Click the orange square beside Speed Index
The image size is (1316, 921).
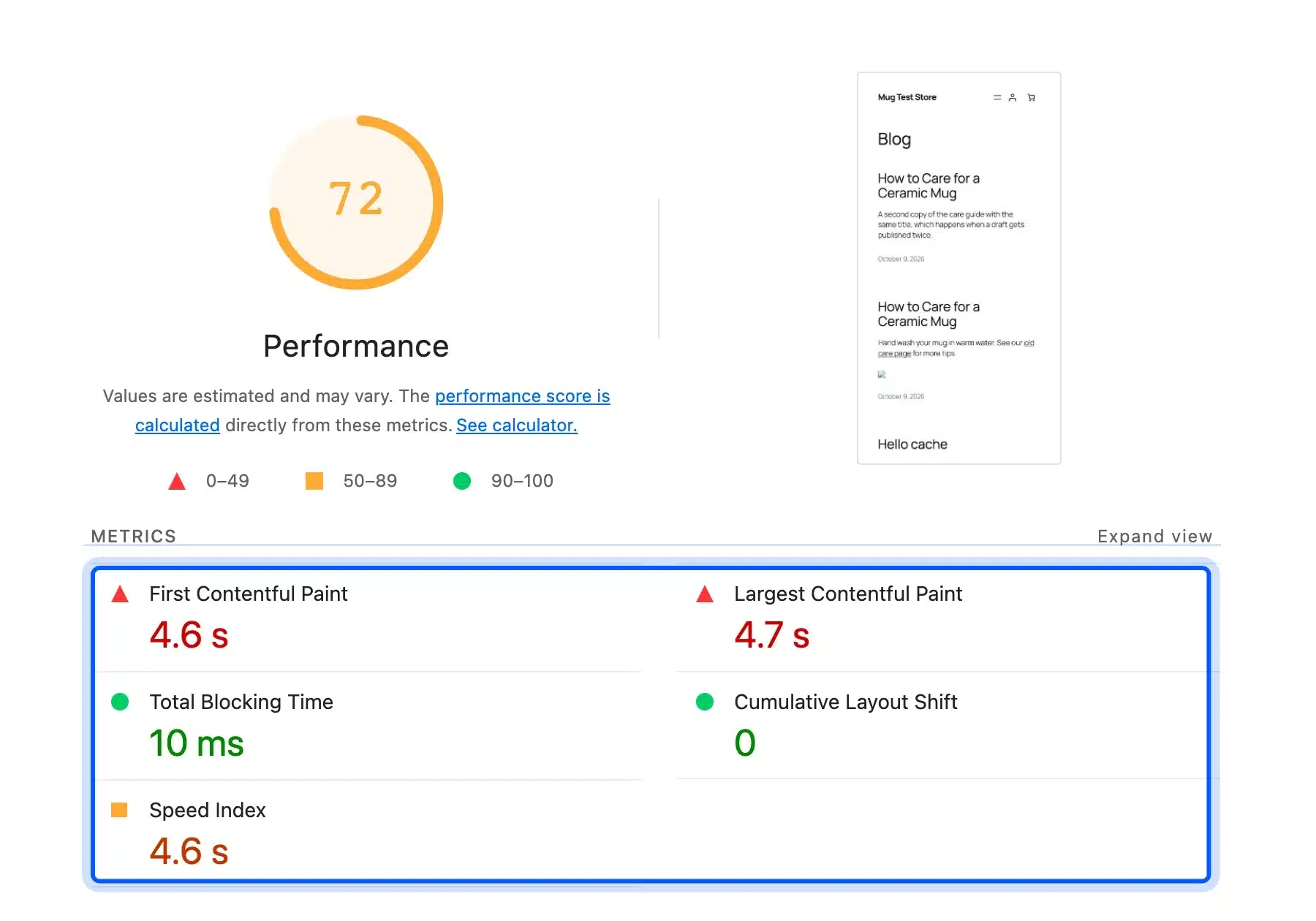tap(119, 810)
